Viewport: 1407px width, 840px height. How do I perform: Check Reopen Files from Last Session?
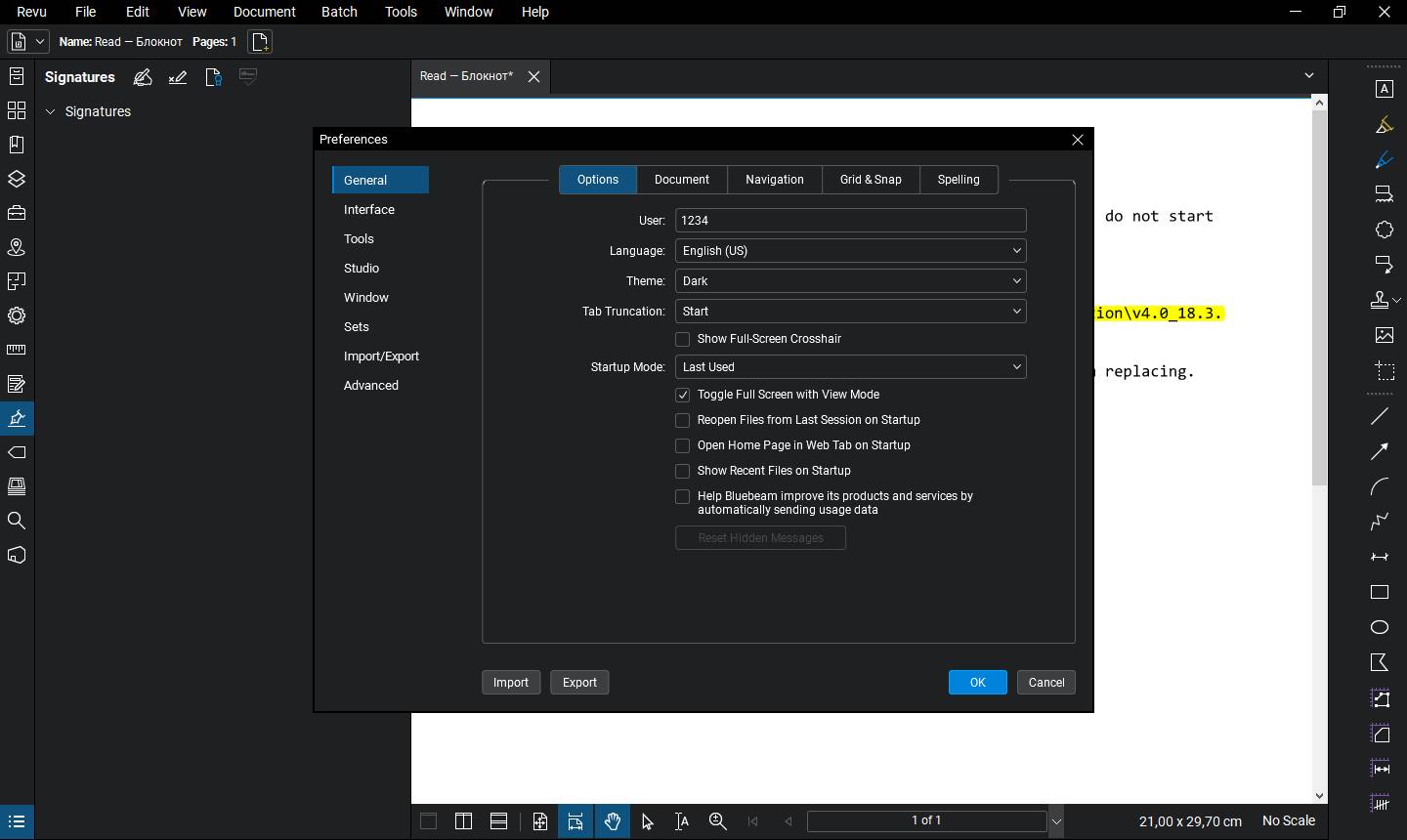click(x=683, y=420)
